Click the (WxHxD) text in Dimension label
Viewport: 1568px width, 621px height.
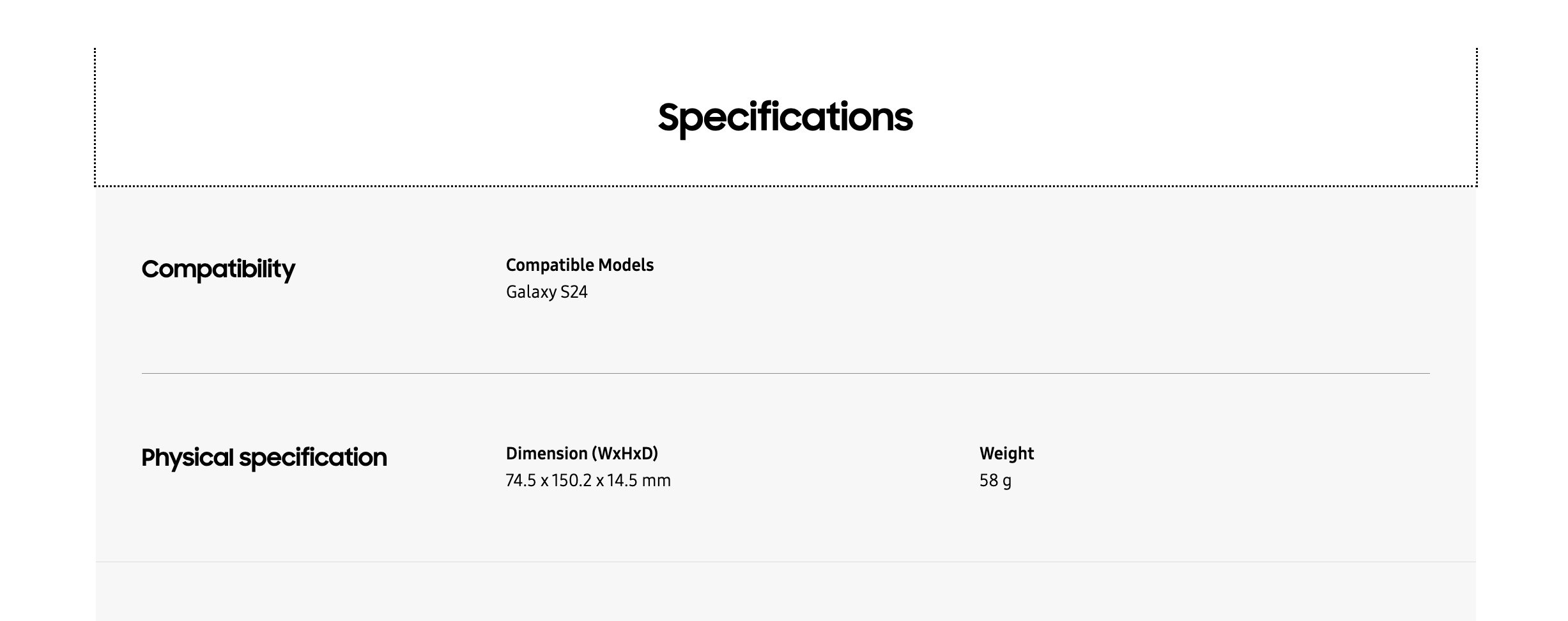tap(624, 454)
